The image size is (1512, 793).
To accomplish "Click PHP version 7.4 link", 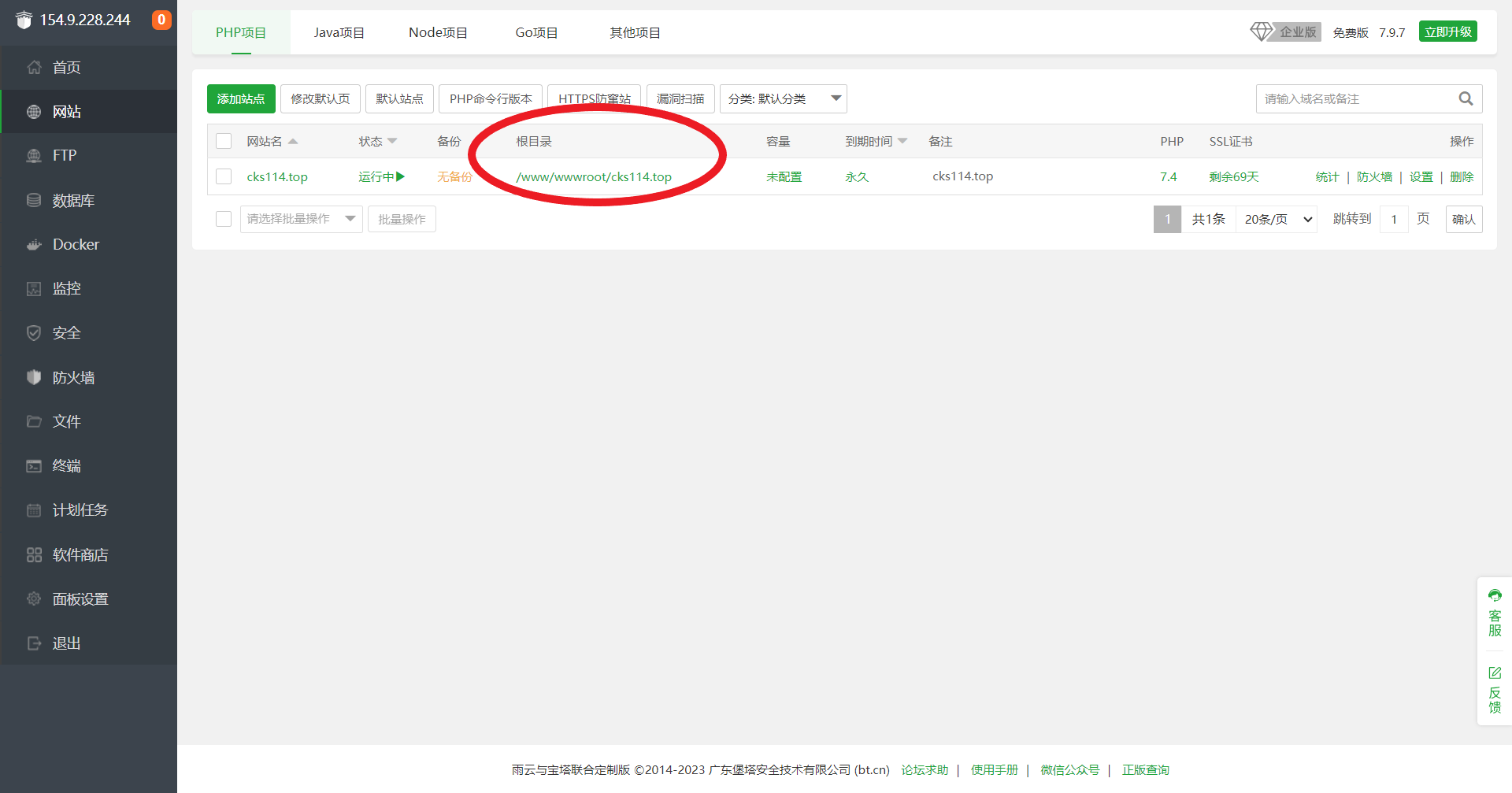I will 1169,176.
